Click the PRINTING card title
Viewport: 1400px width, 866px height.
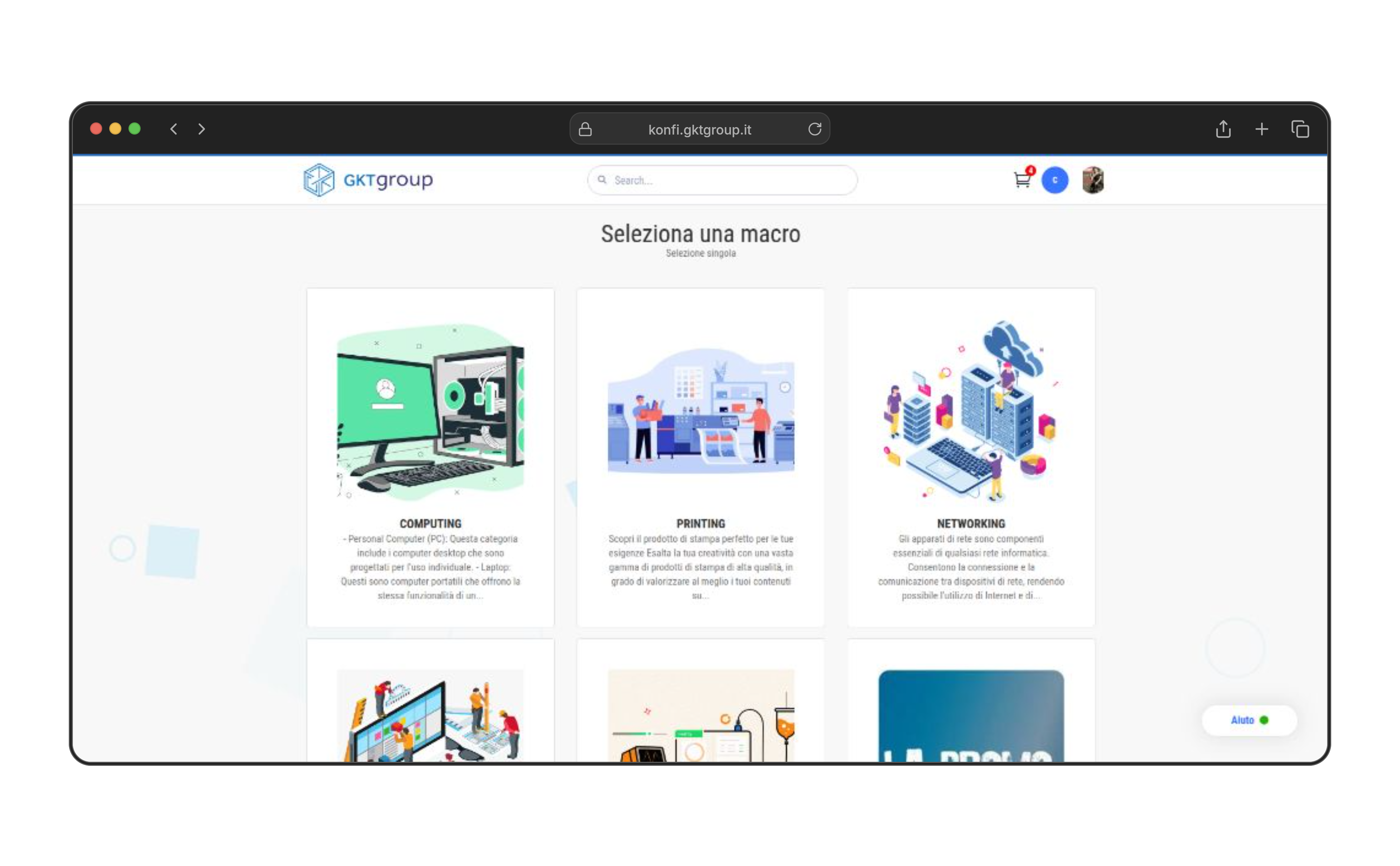pyautogui.click(x=701, y=523)
